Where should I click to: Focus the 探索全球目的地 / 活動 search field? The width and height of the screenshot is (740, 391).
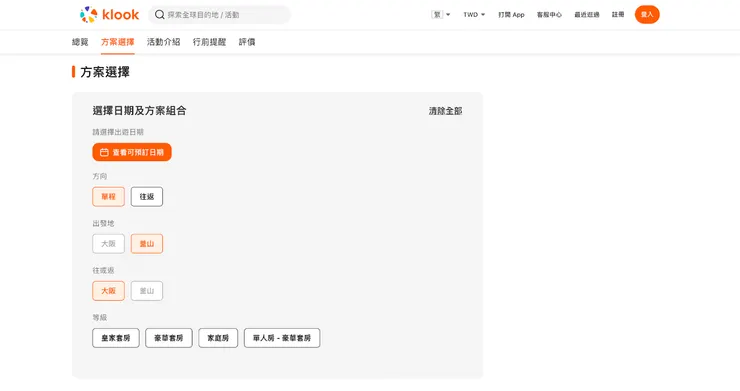219,15
